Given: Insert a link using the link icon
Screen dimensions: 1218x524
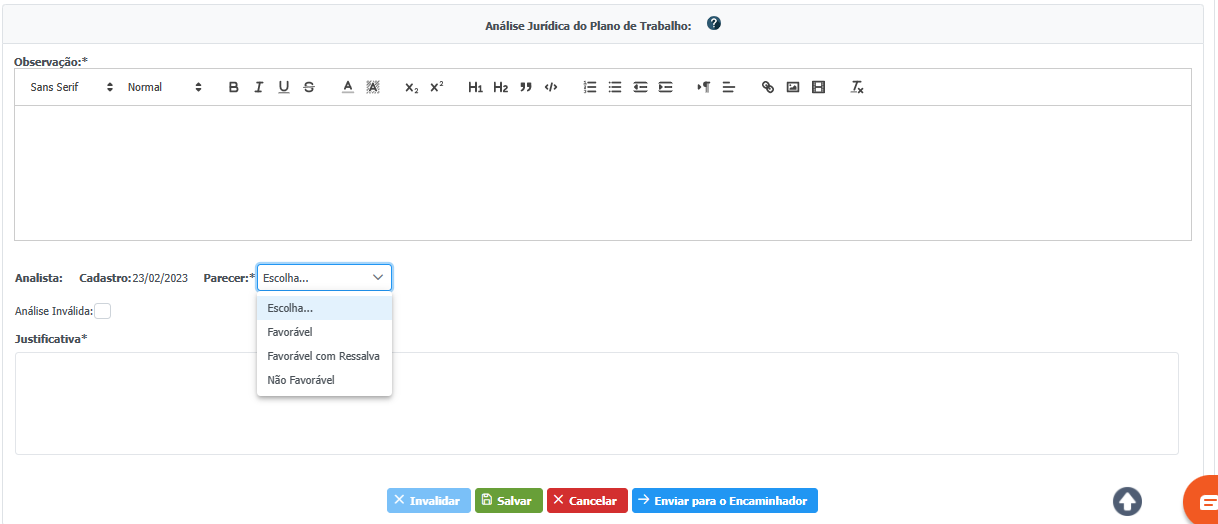Looking at the screenshot, I should point(768,87).
